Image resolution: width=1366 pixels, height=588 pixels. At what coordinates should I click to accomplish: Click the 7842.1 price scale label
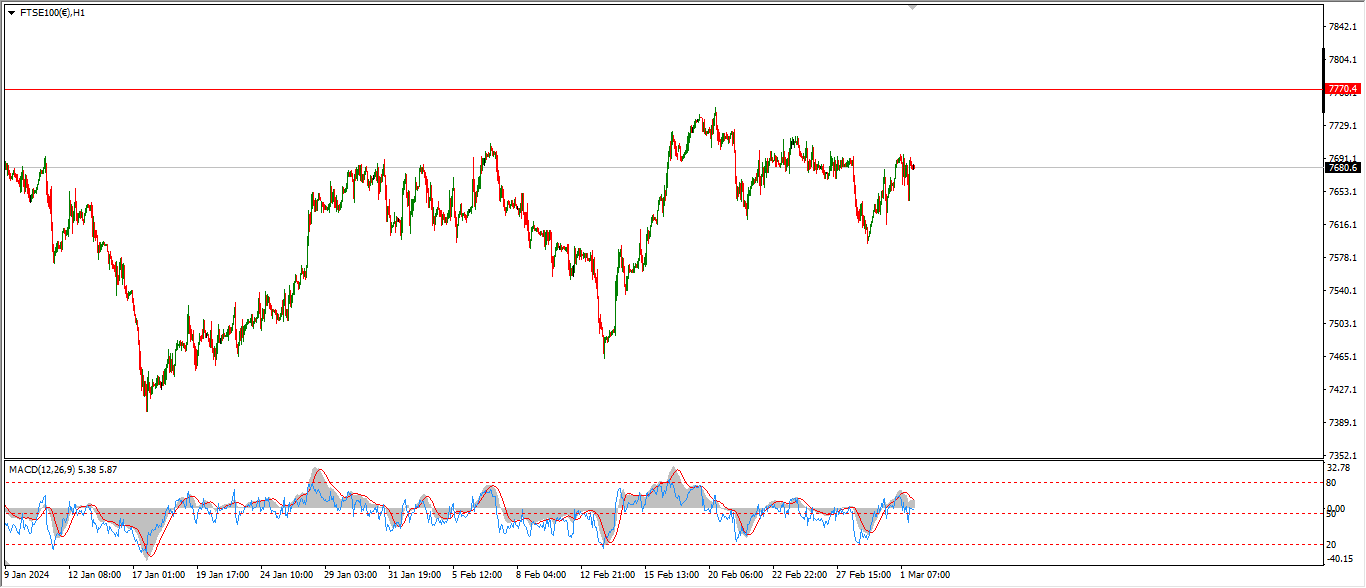point(1342,27)
